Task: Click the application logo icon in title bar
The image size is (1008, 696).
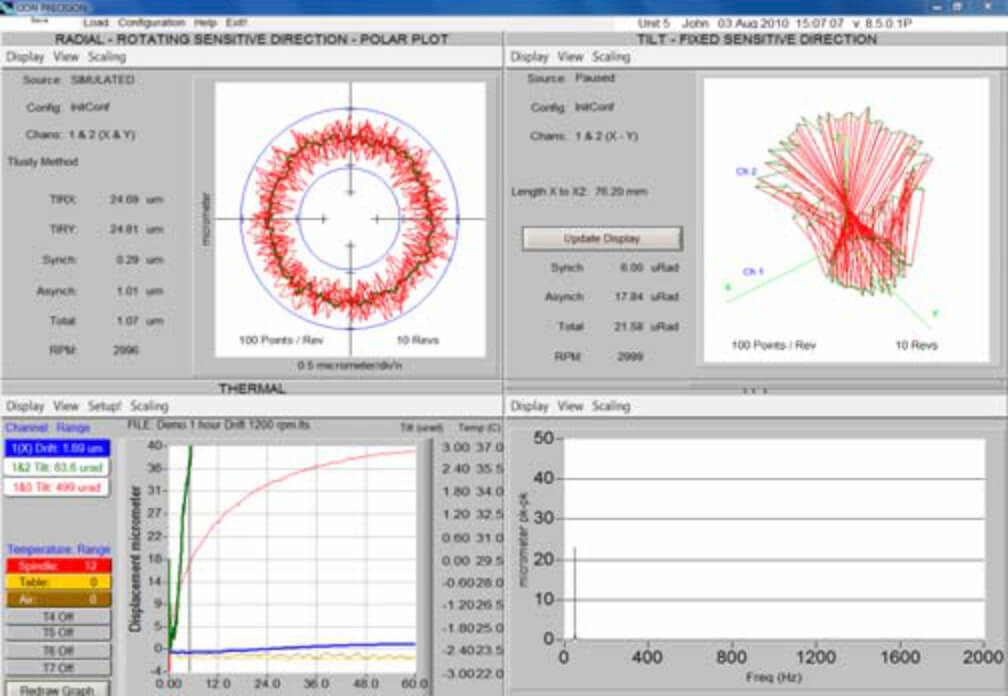Action: 8,7
